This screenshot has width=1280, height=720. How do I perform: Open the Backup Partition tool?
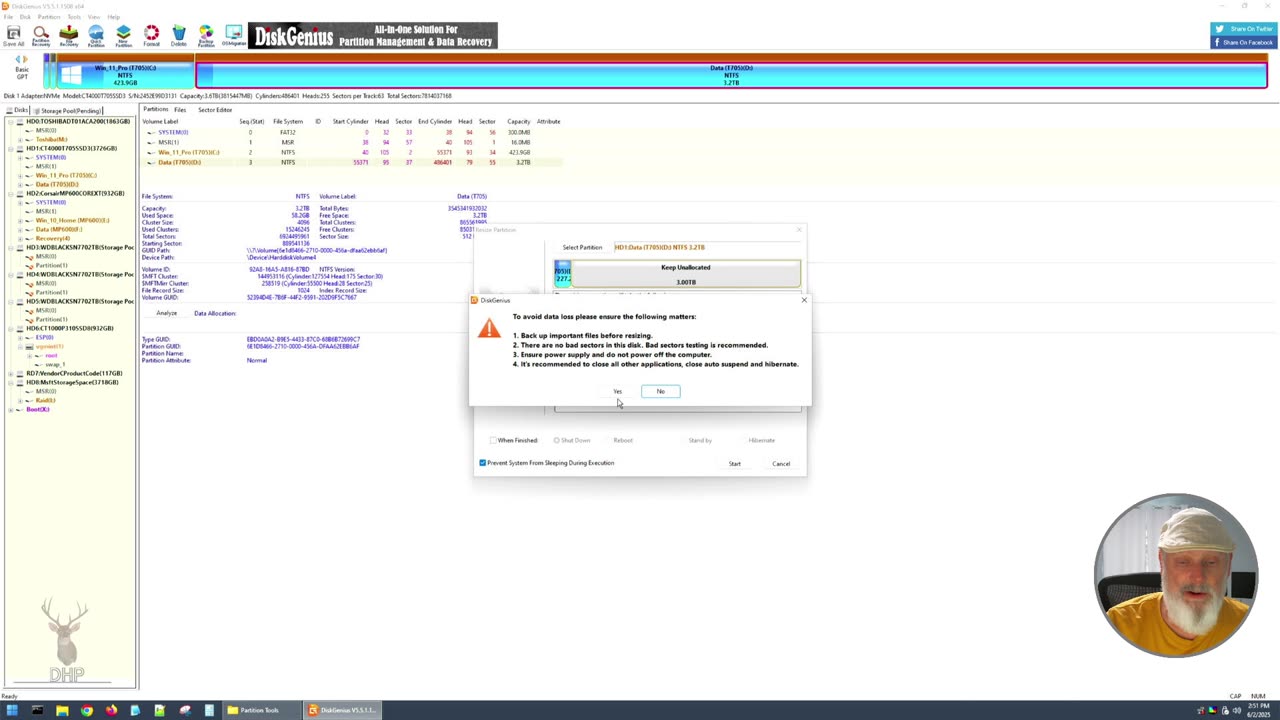click(x=206, y=36)
